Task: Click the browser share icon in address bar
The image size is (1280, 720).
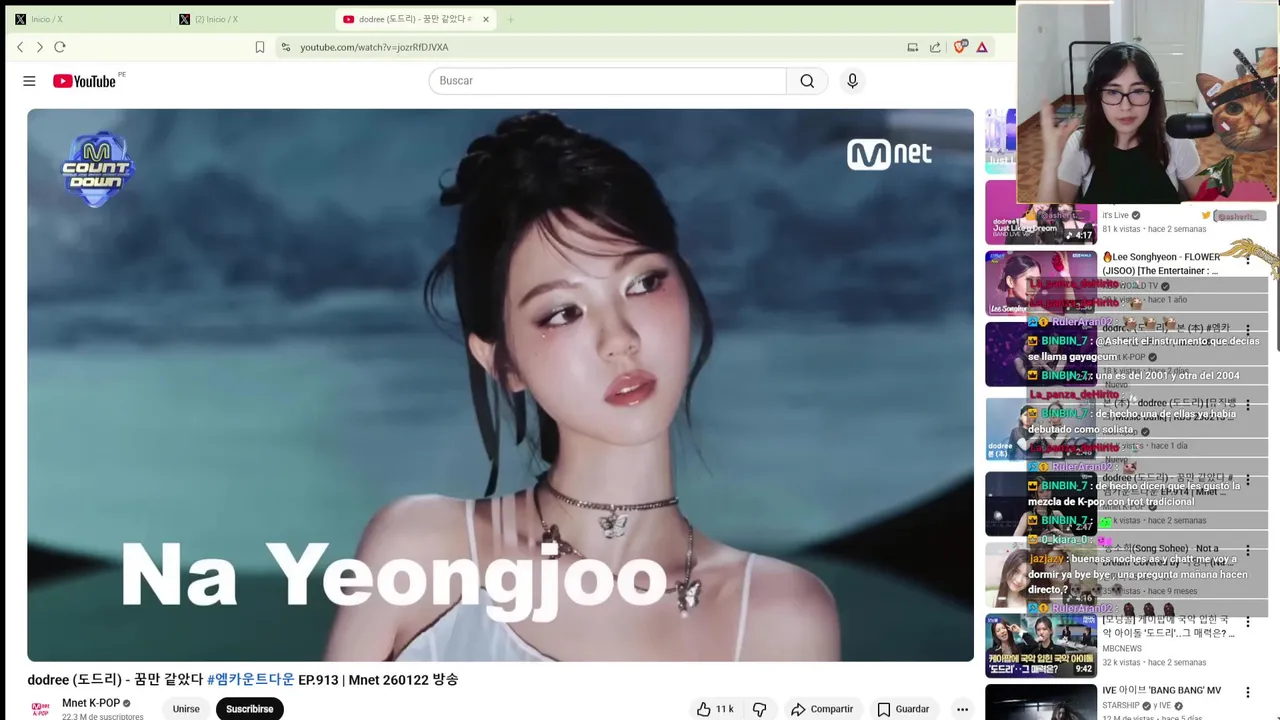Action: pos(935,47)
